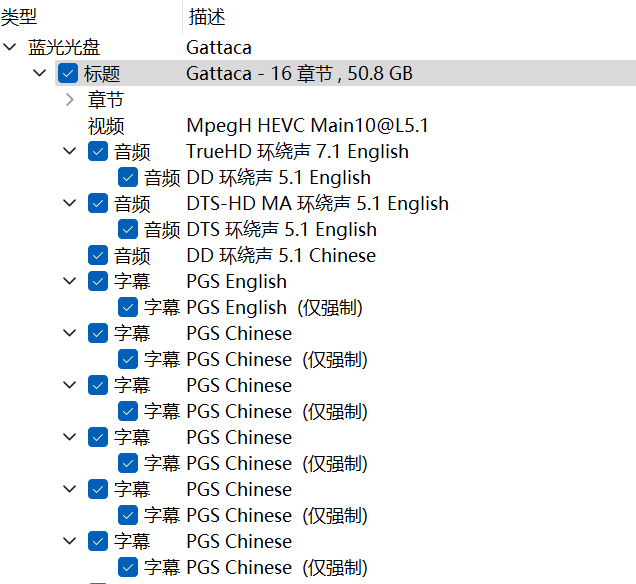Select 'MpegH HEVC Main10@L5.1' video description

(x=307, y=126)
